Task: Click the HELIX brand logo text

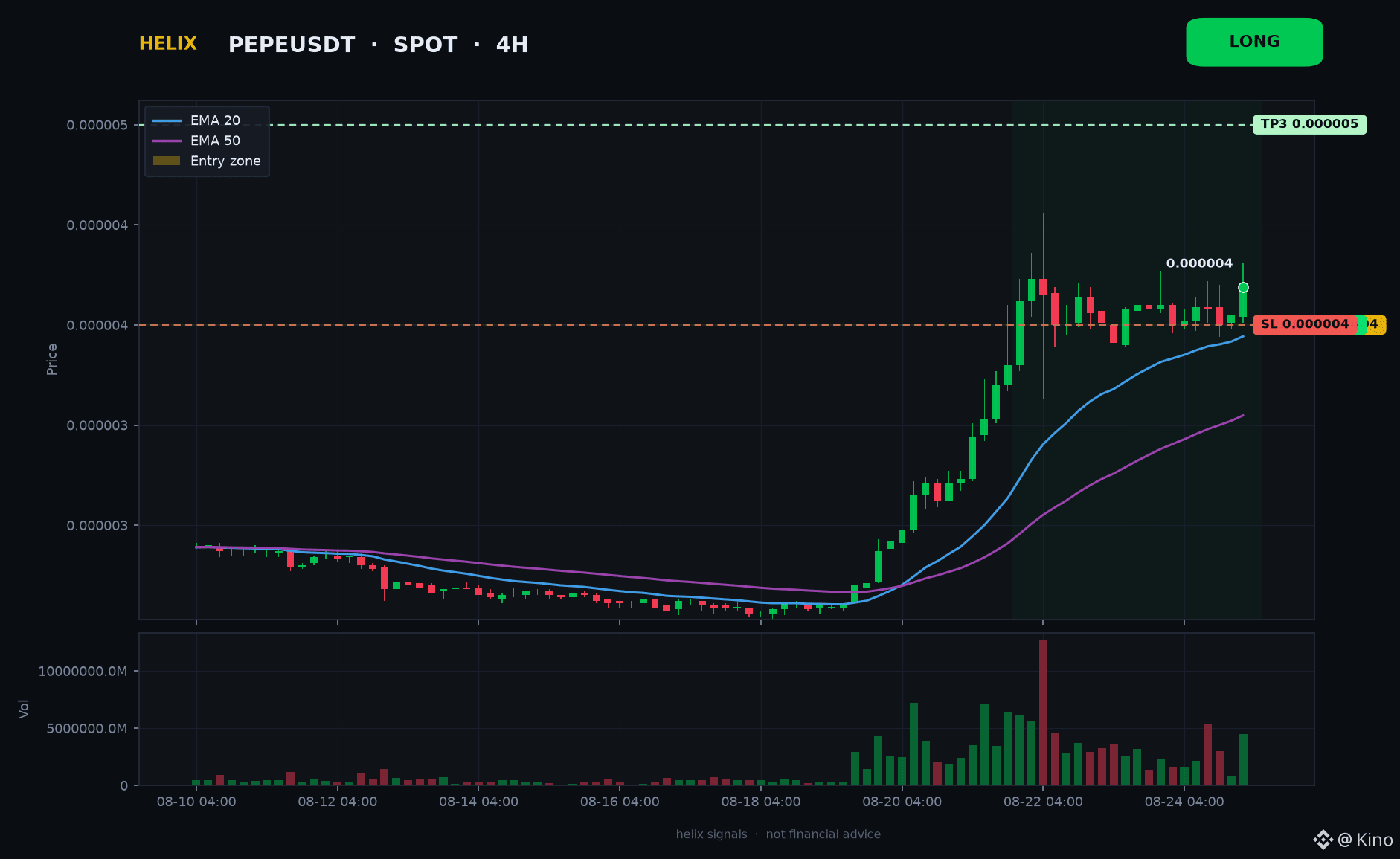Action: pyautogui.click(x=168, y=44)
